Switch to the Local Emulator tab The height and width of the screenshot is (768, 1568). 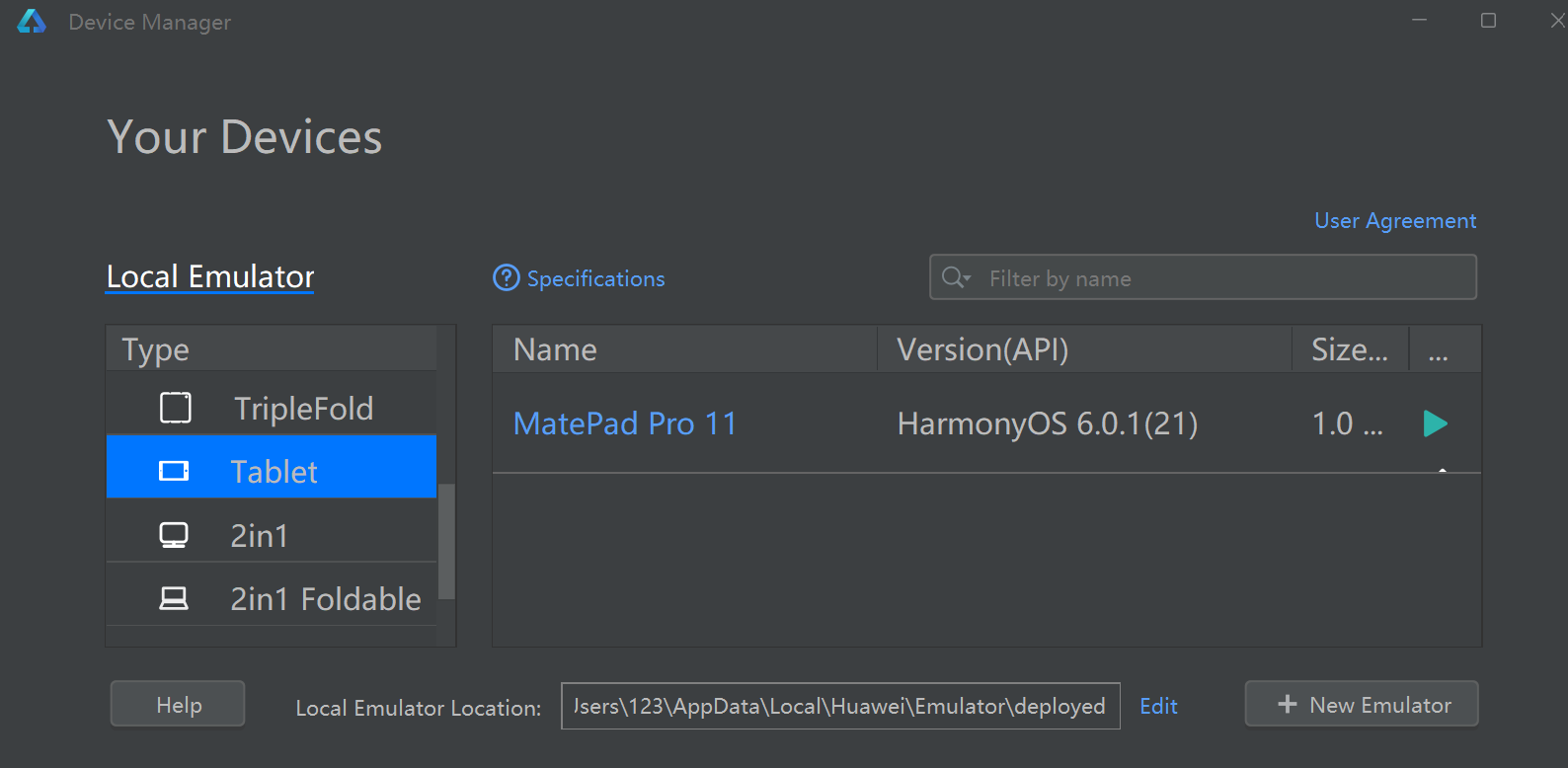[x=210, y=276]
